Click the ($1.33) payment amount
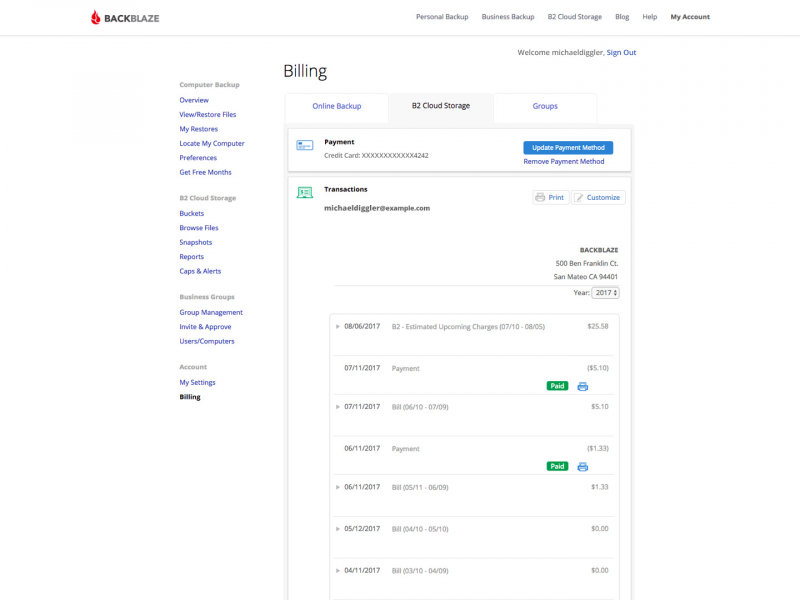The height and width of the screenshot is (600, 800). (x=597, y=448)
